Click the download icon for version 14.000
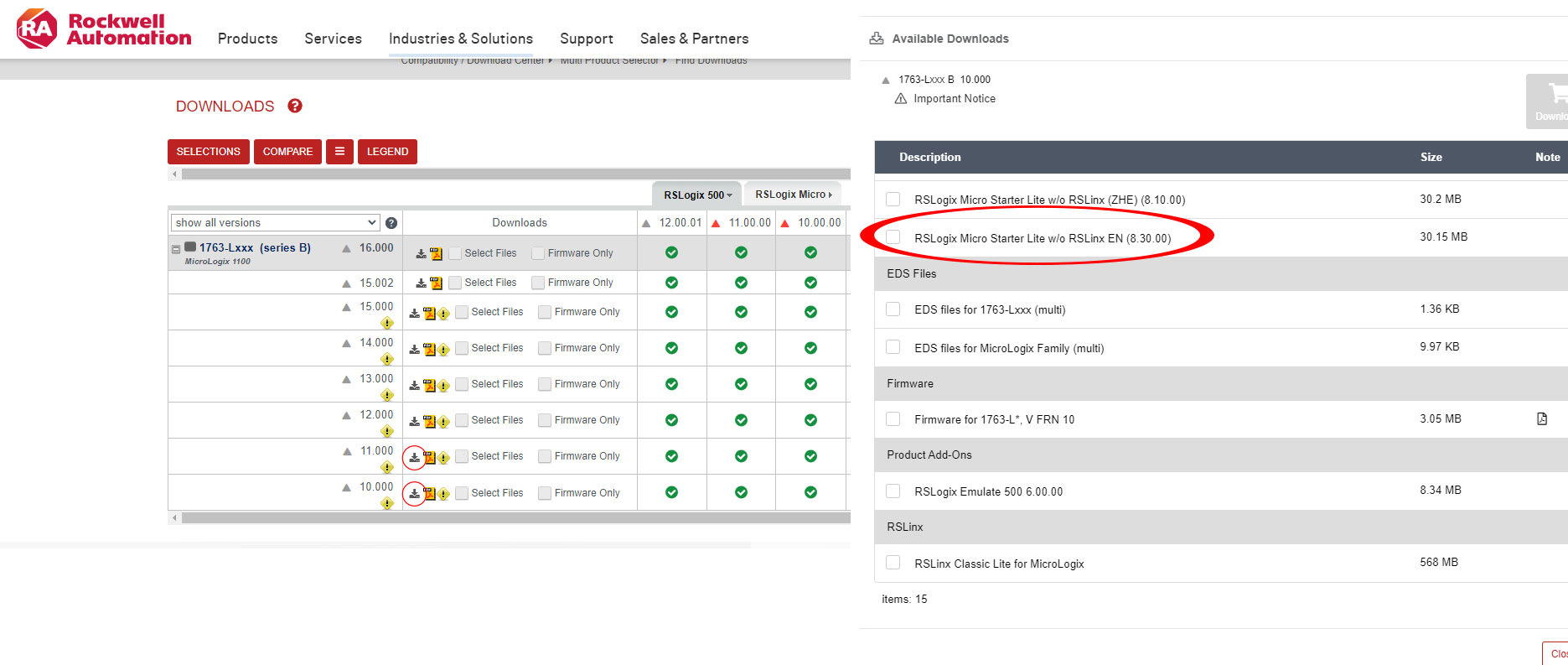Viewport: 1568px width, 665px height. tap(414, 349)
